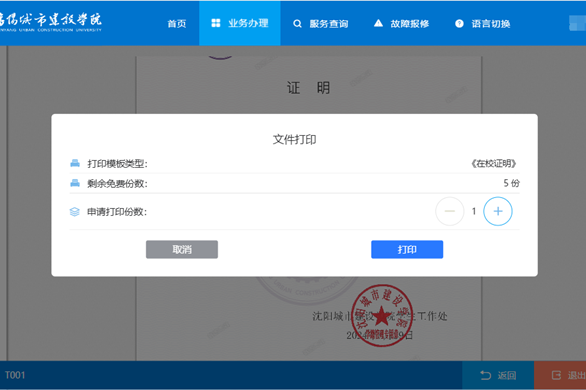
Task: Click the 退出 exit button
Action: (560, 375)
